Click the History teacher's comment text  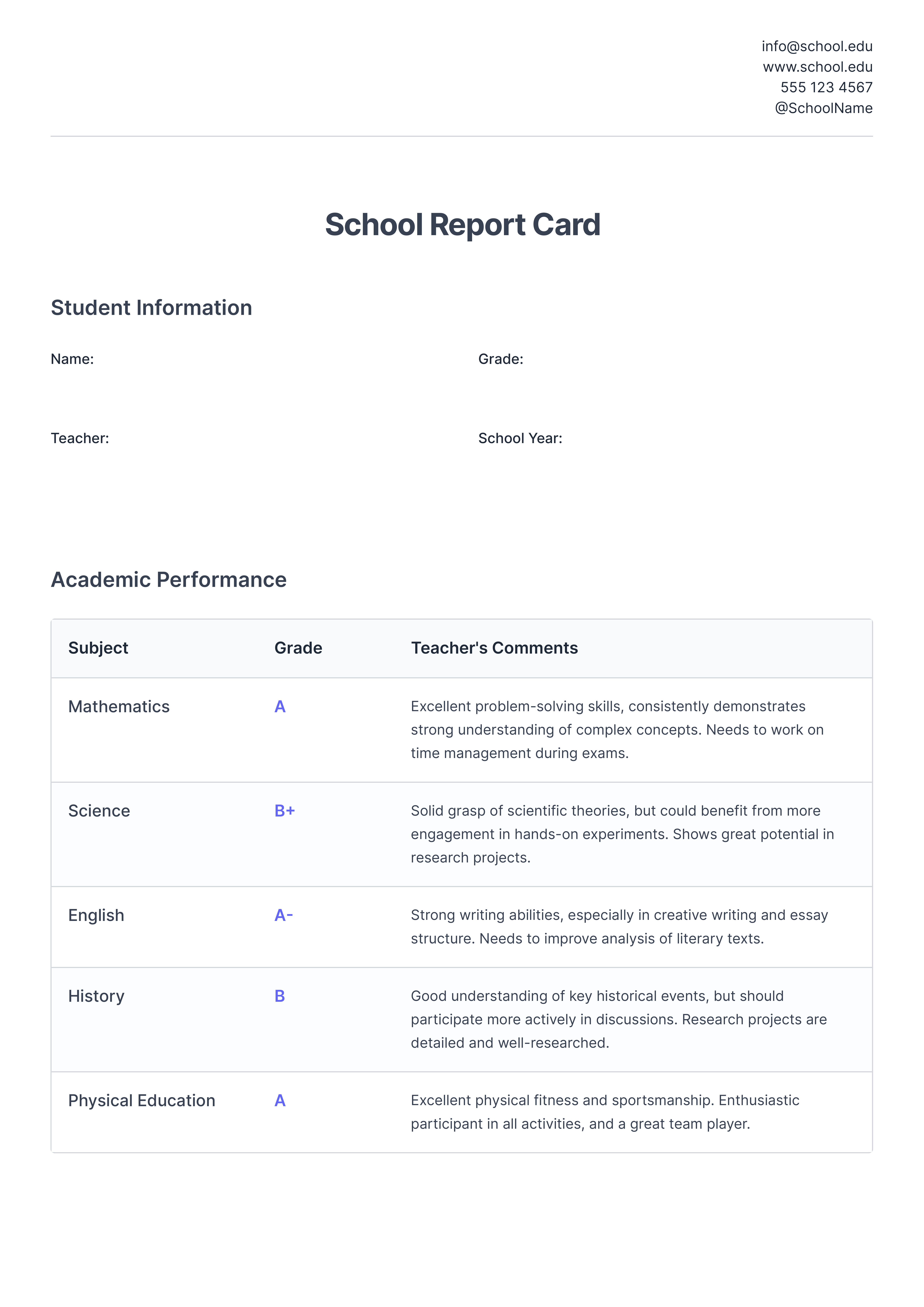click(x=618, y=1019)
